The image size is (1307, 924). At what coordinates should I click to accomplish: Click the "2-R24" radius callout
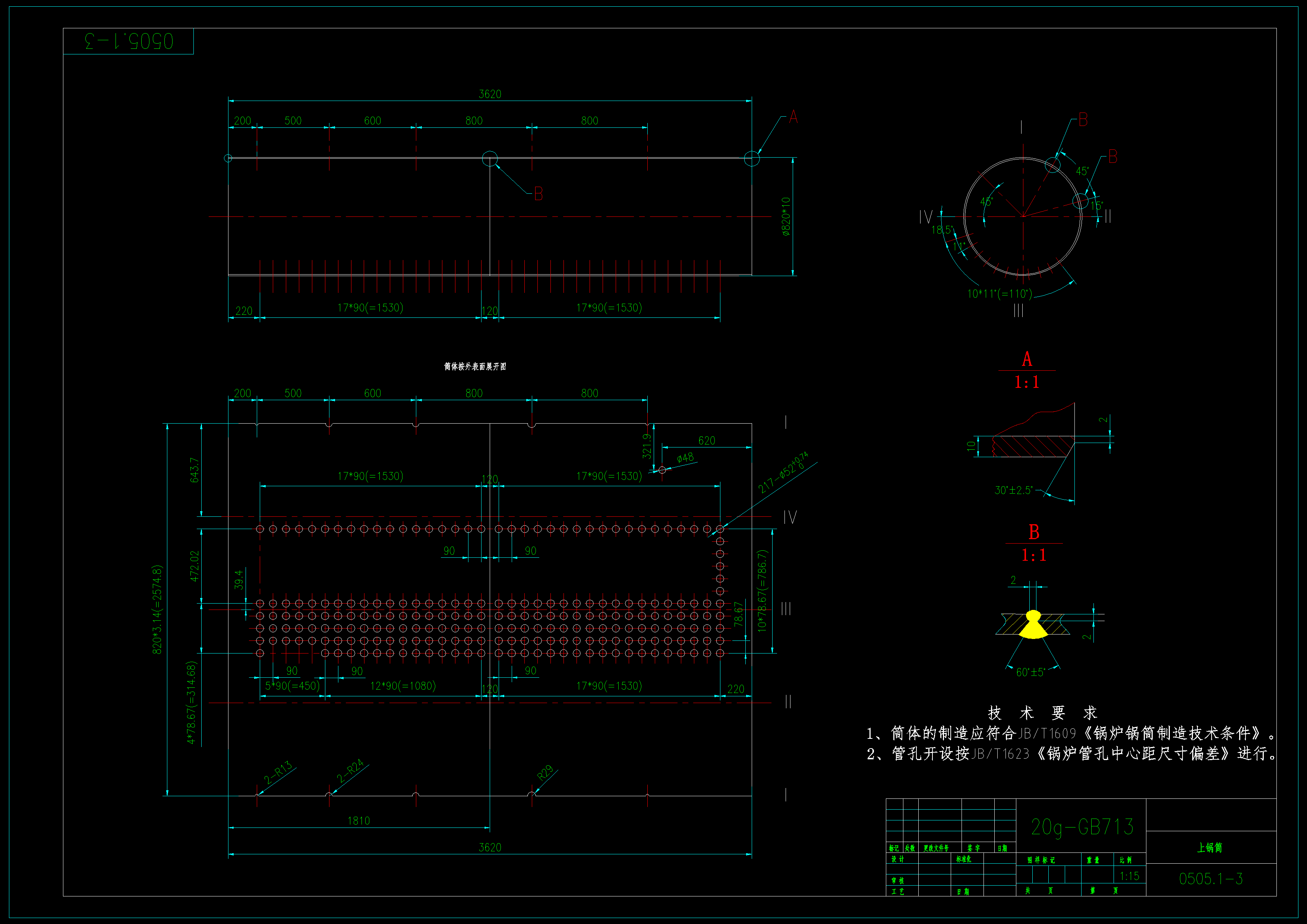tap(350, 771)
